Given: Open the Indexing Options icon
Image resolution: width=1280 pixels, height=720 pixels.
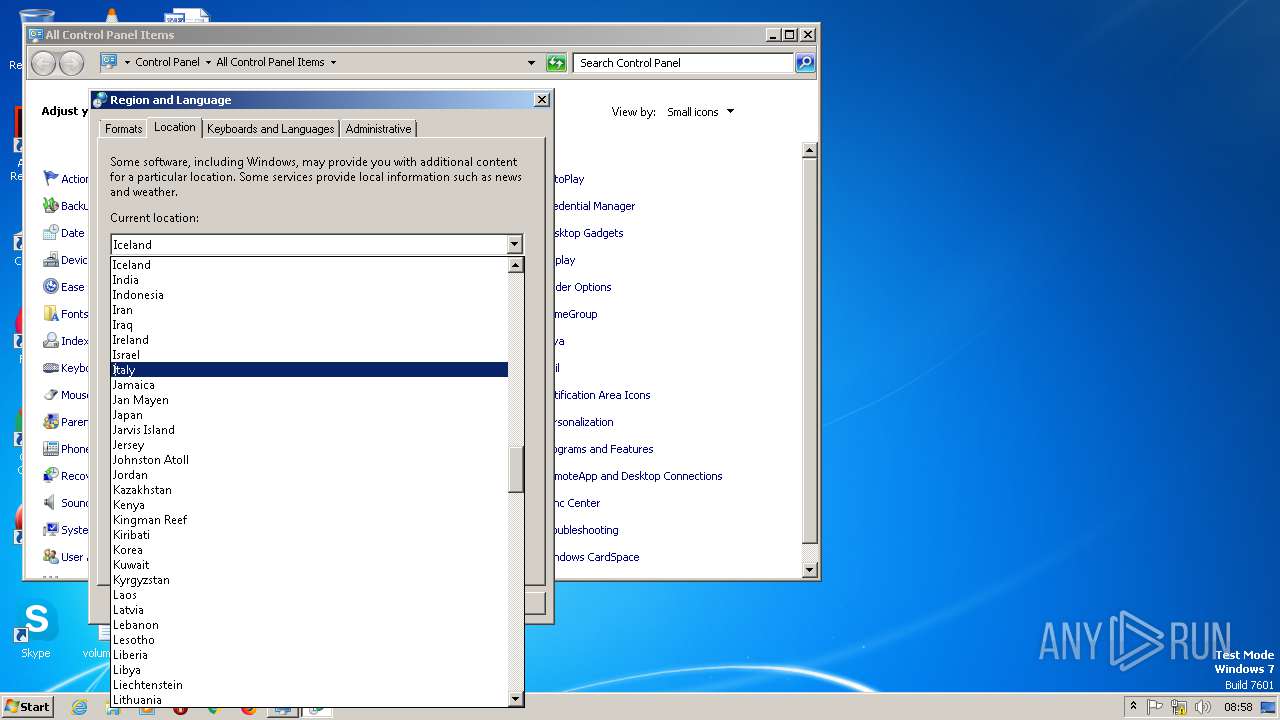Looking at the screenshot, I should 51,340.
